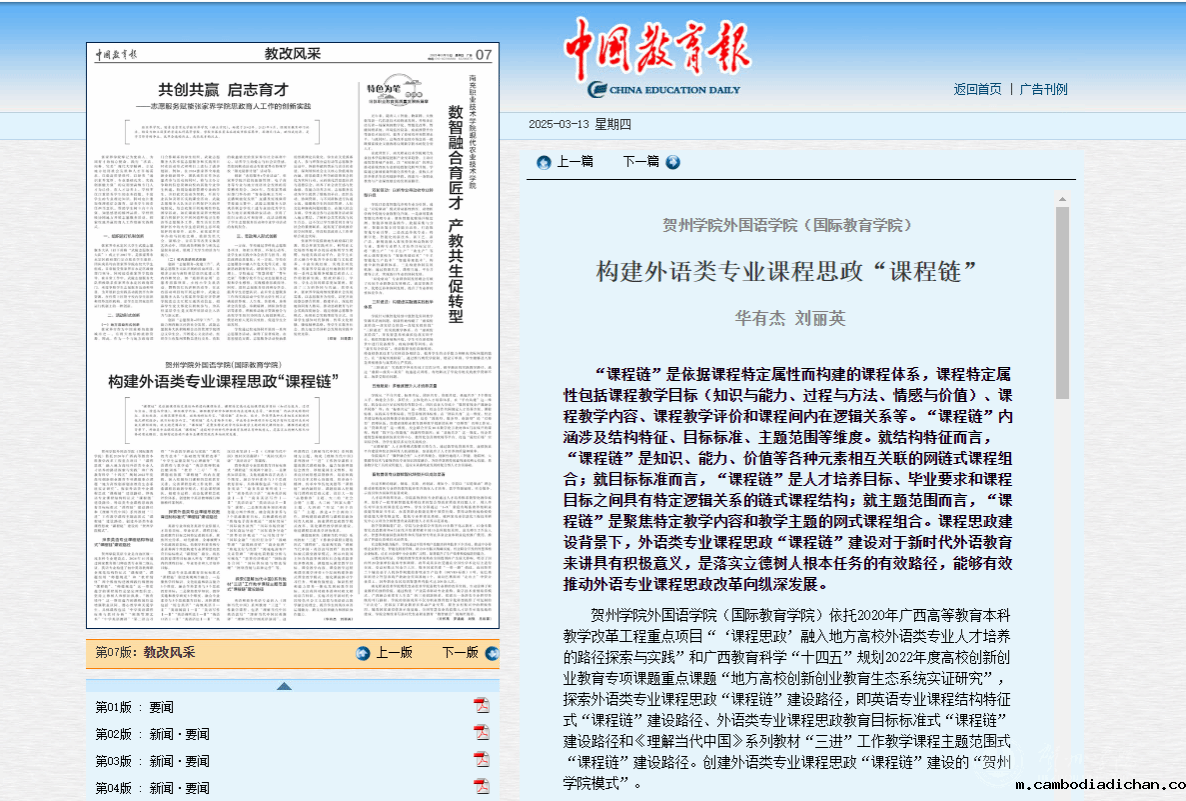Open 构建外语类专业课程思政"课程链" headline on page thumbnail

(x=223, y=381)
